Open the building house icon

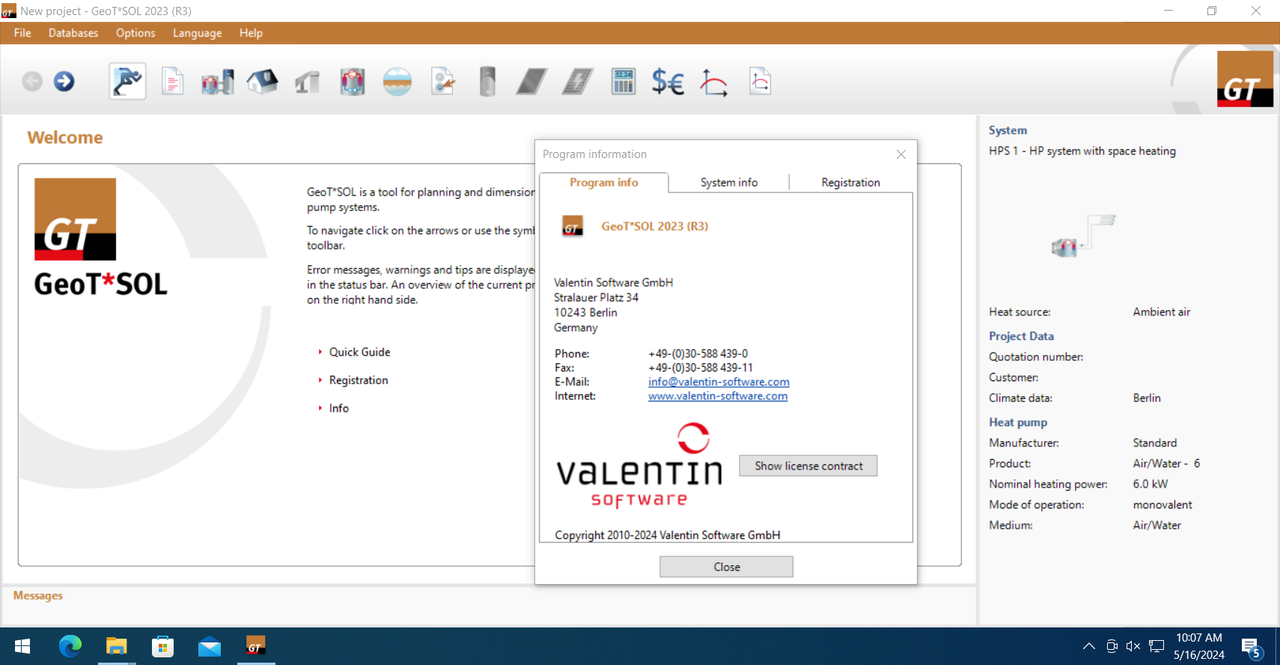click(x=262, y=82)
